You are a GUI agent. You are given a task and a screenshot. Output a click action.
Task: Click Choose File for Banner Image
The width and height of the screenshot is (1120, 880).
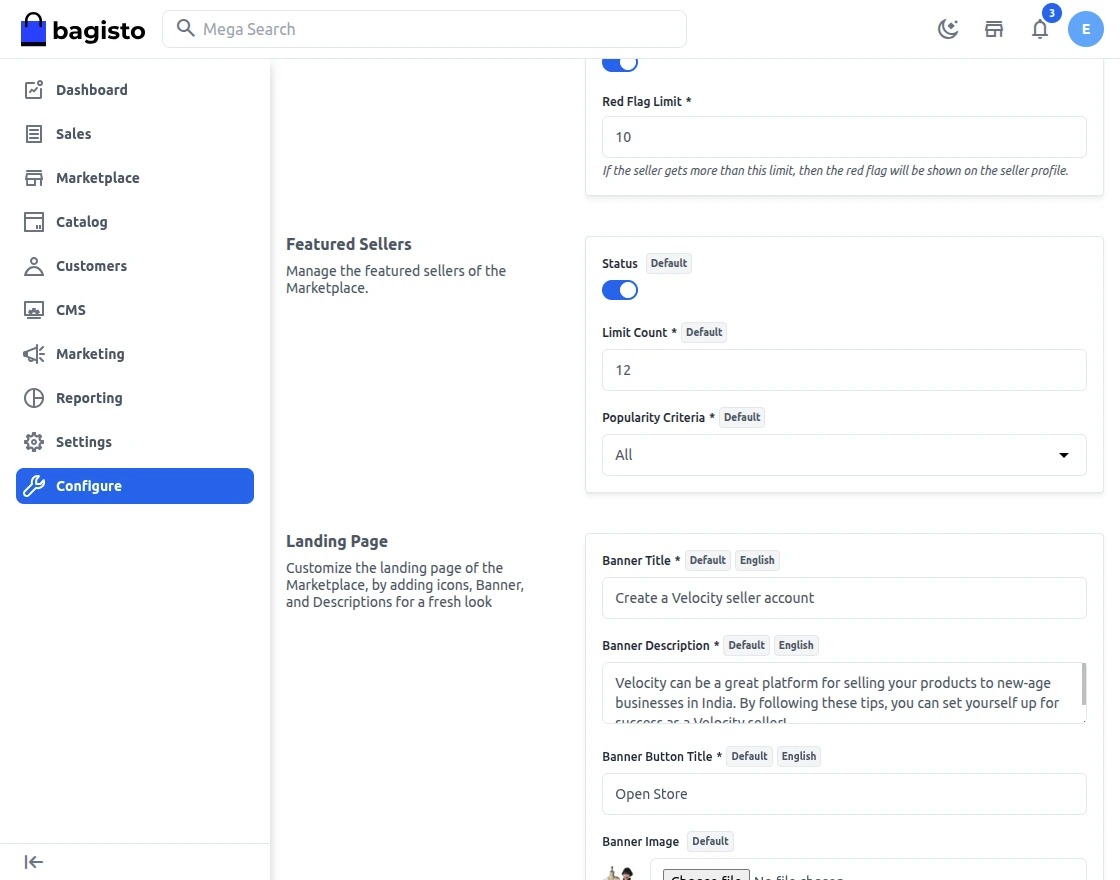pos(705,876)
